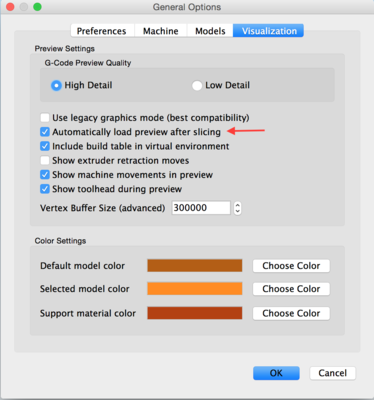This screenshot has width=374, height=400.
Task: Click the Vertex Buffer Size input field
Action: (x=201, y=208)
